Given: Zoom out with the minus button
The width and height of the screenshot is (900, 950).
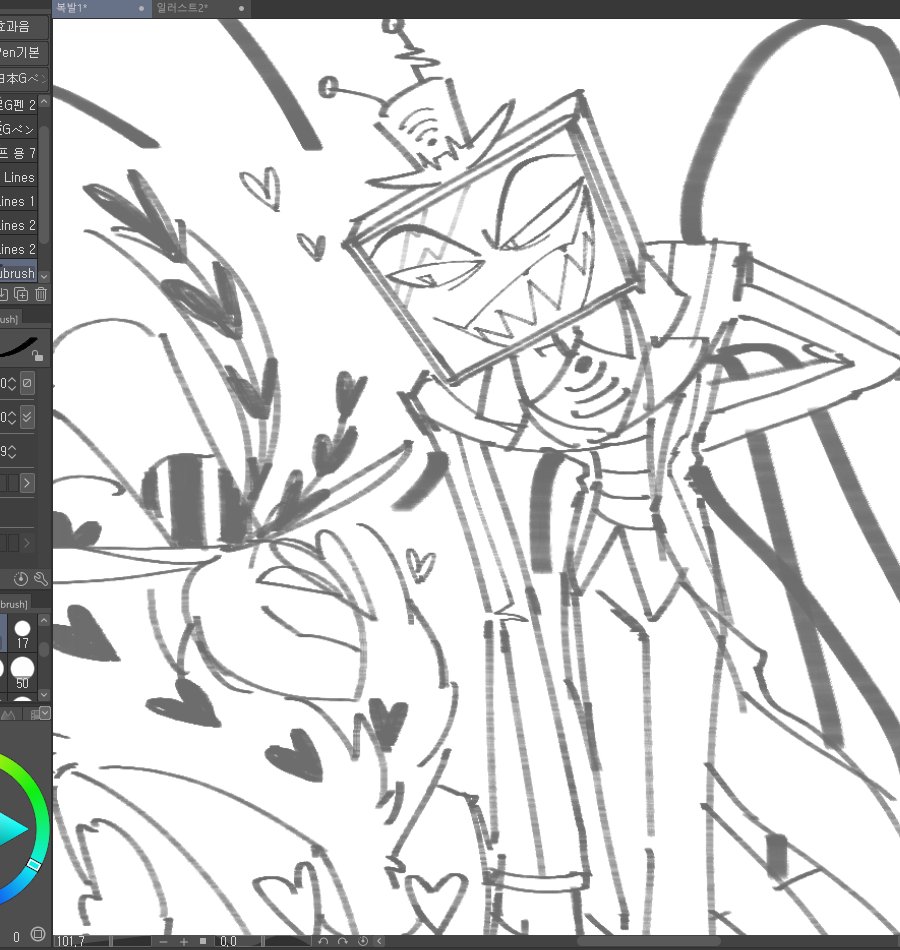Looking at the screenshot, I should [x=163, y=941].
